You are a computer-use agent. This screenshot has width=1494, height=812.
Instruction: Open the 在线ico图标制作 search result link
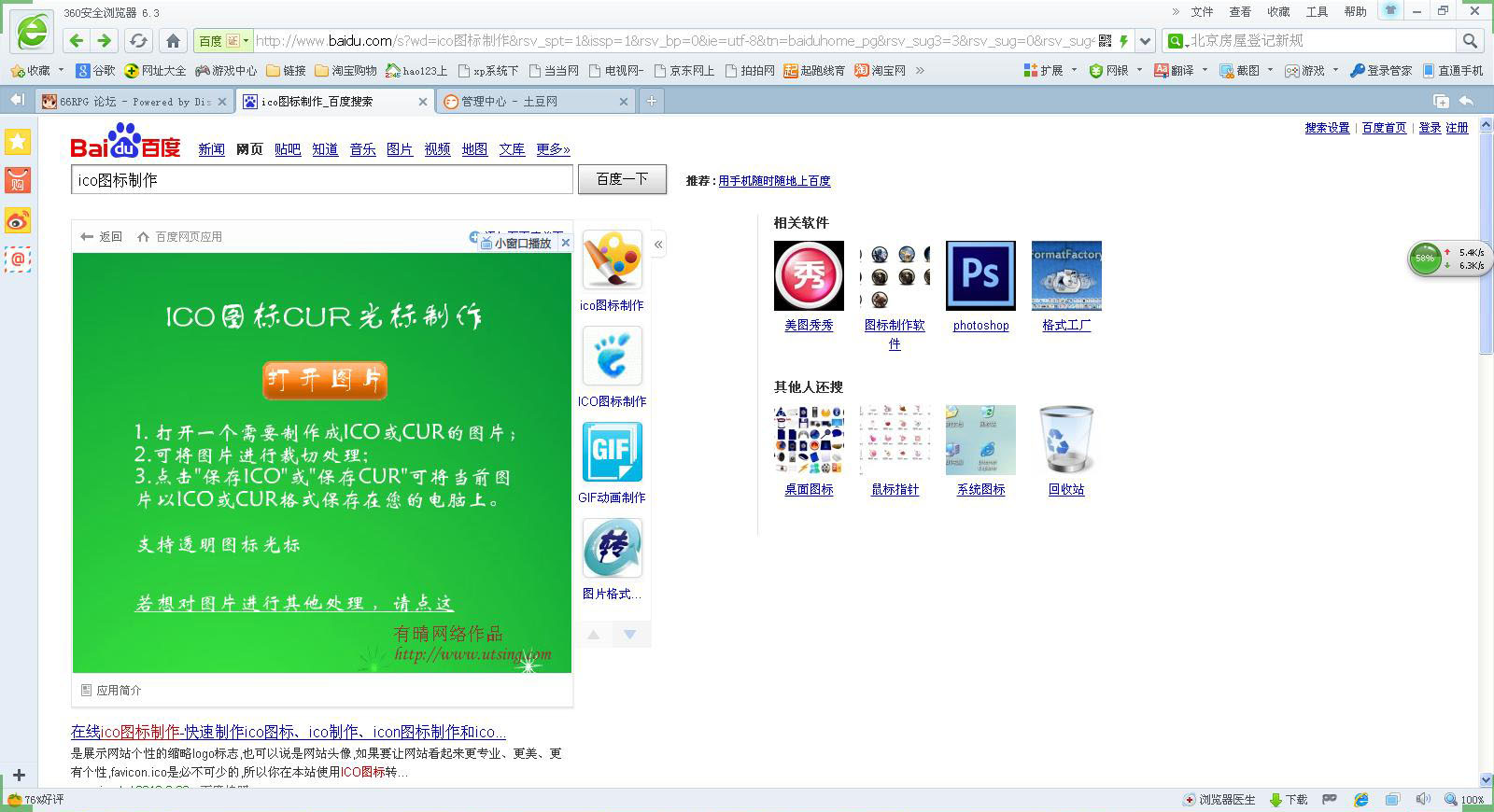tap(289, 732)
